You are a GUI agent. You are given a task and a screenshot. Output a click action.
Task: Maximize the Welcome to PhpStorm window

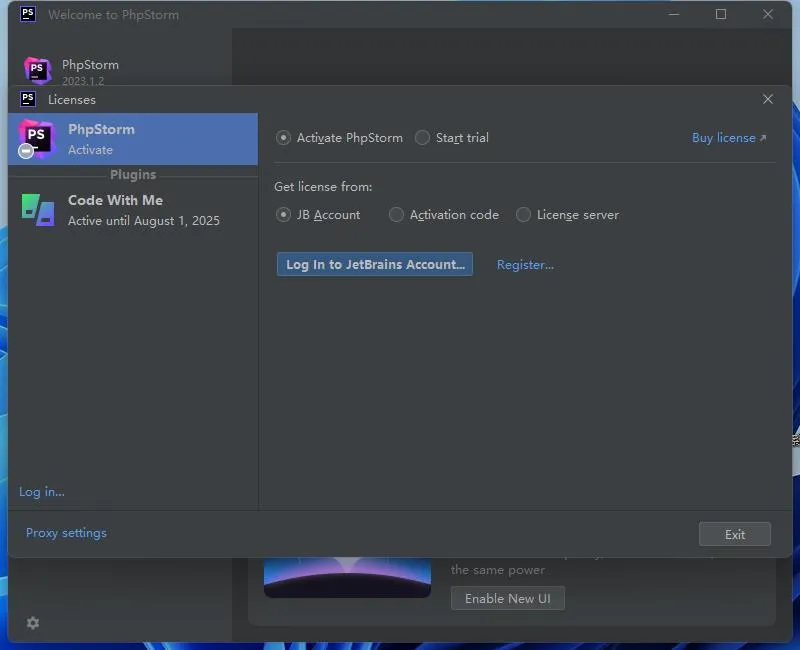[721, 14]
